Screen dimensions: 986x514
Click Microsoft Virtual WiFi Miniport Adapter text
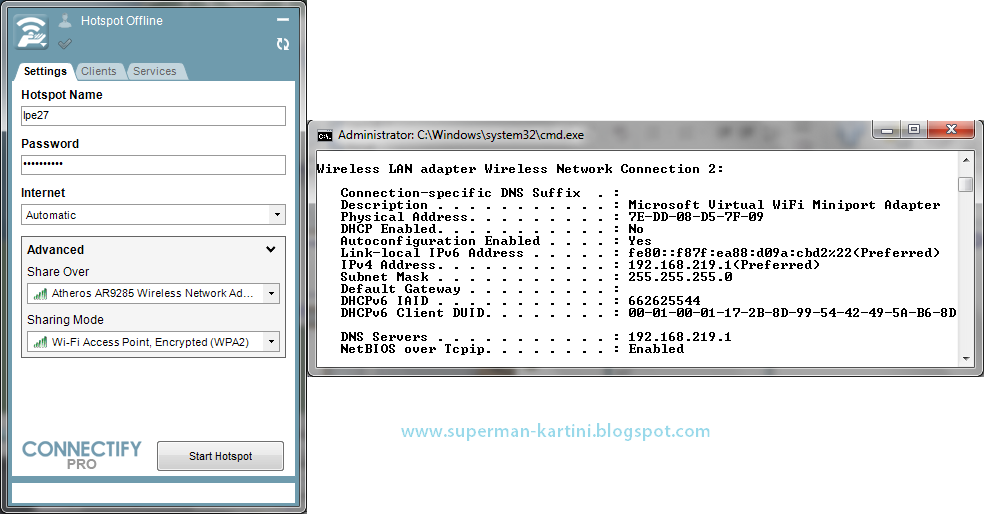[x=784, y=205]
